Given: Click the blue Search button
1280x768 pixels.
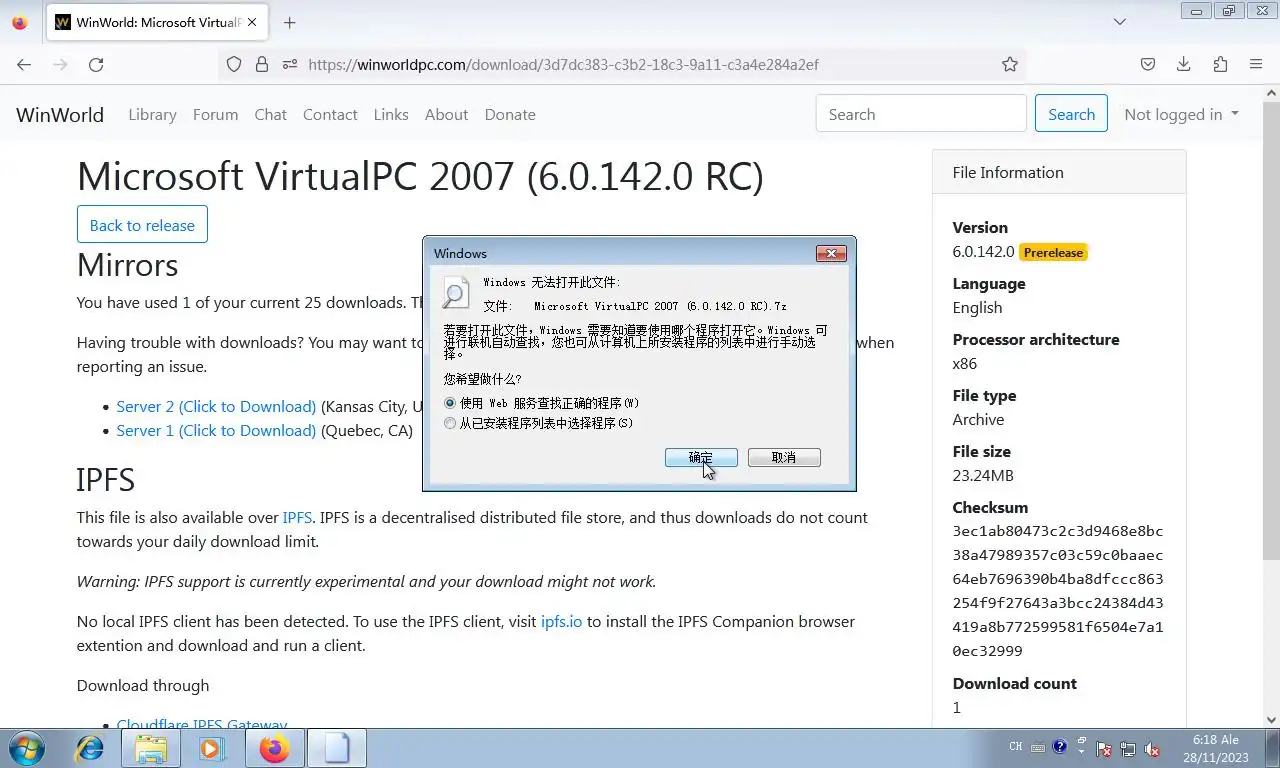Looking at the screenshot, I should (1071, 114).
